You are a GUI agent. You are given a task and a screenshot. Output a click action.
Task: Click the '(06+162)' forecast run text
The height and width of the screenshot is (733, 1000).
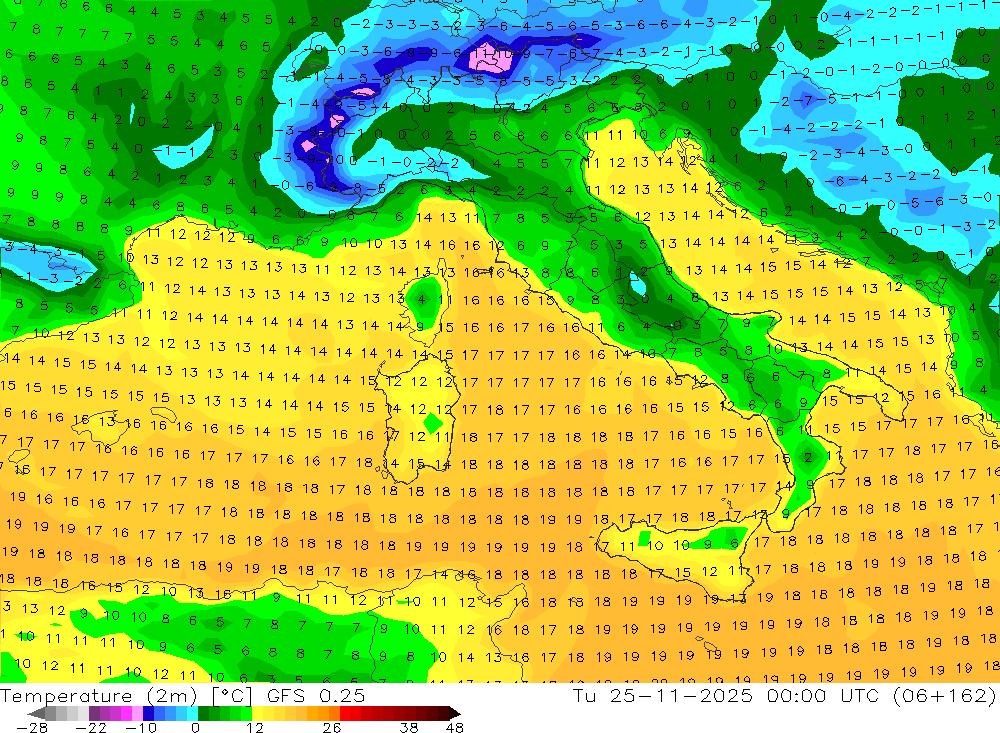(x=944, y=695)
